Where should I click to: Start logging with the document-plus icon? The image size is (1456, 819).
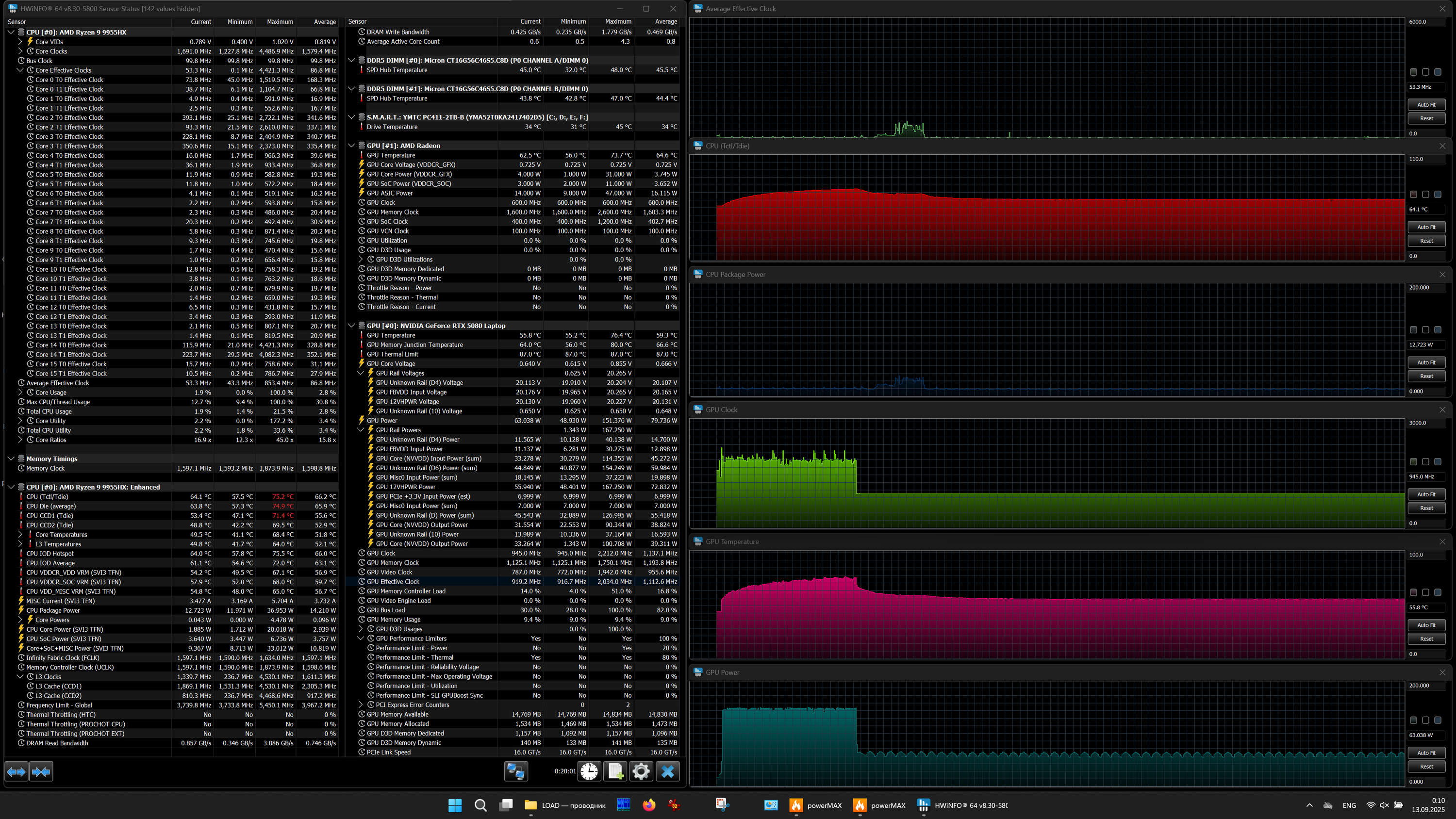click(x=615, y=771)
